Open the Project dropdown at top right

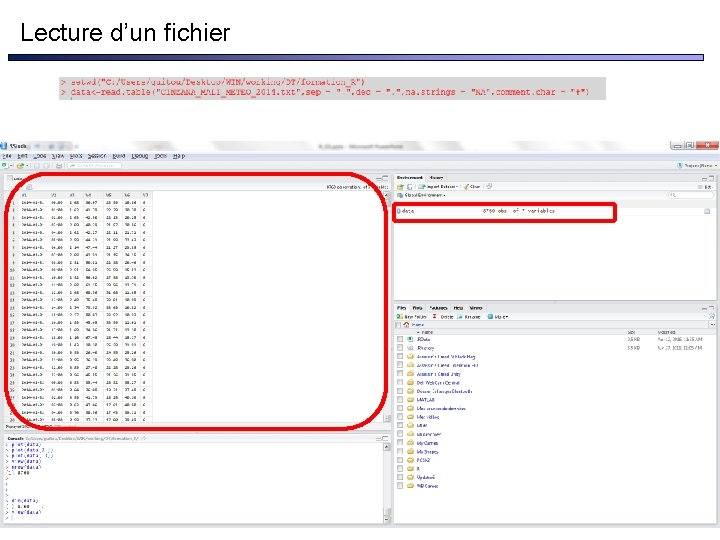[697, 165]
